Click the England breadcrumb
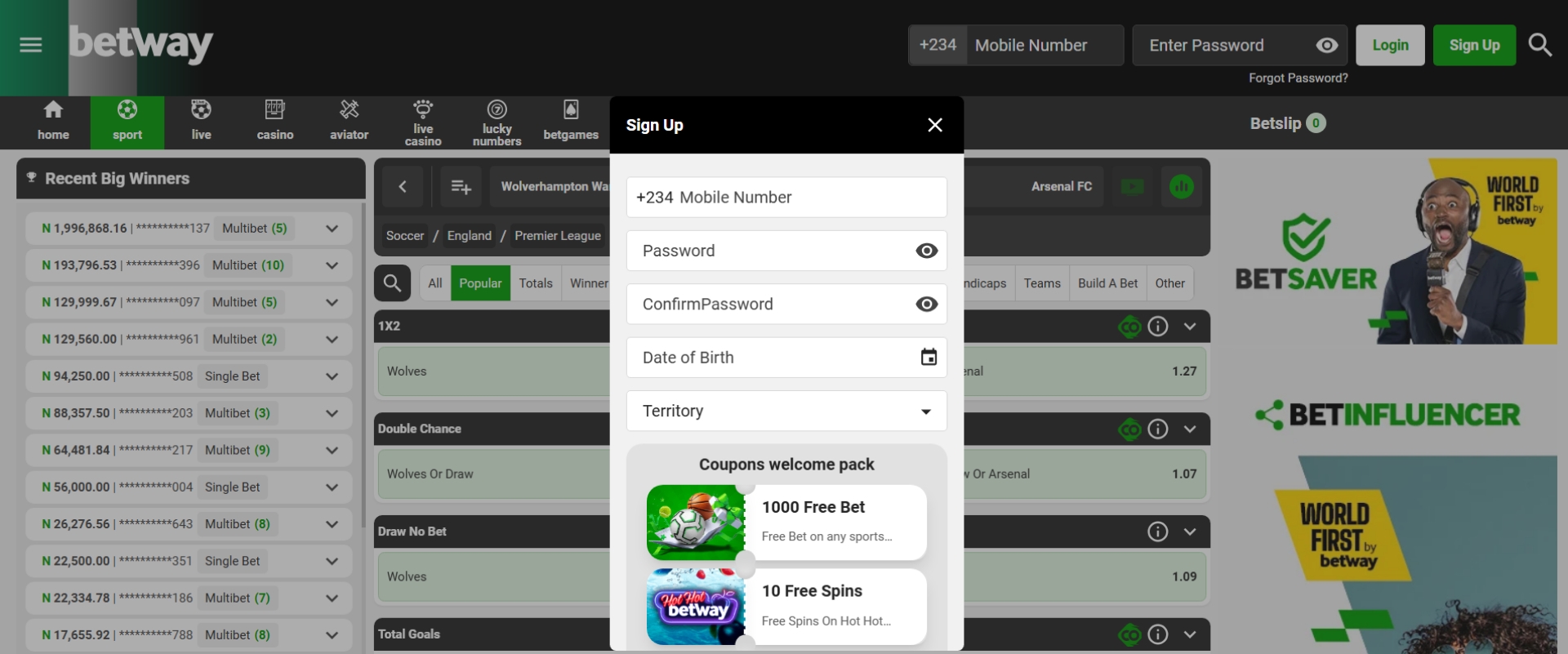Viewport: 1568px width, 654px height. pos(469,236)
